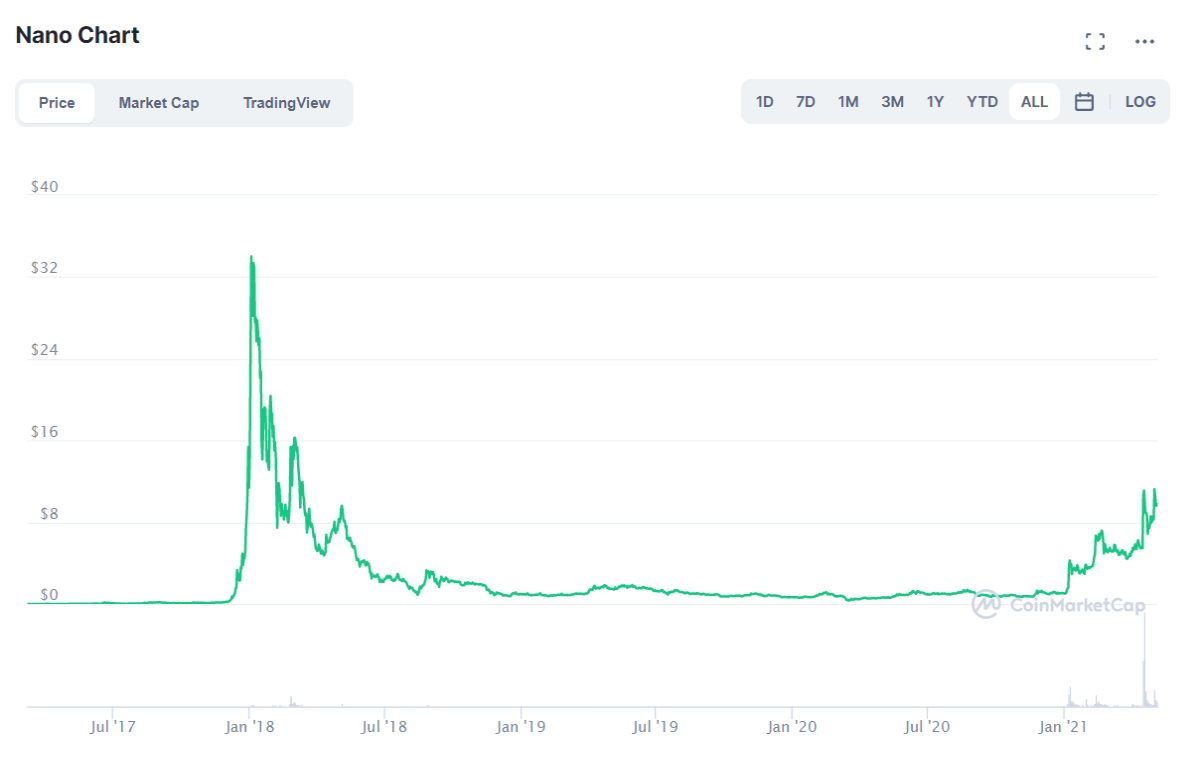Click the $32 price axis label

tap(44, 269)
